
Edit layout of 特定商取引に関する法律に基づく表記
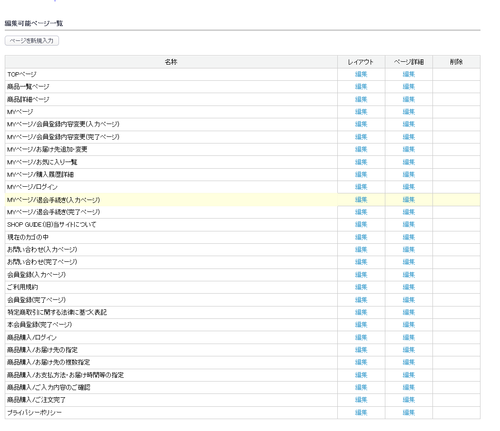click(361, 312)
